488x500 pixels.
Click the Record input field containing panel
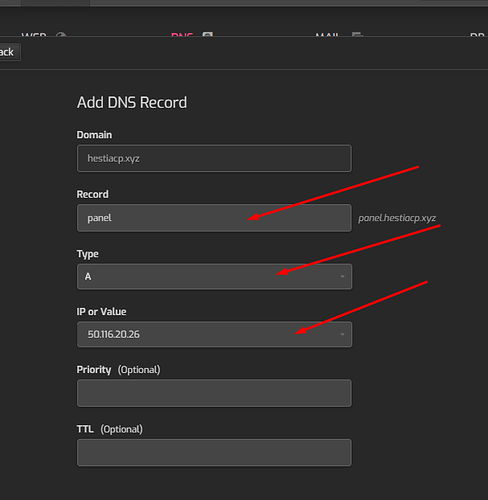[x=214, y=218]
